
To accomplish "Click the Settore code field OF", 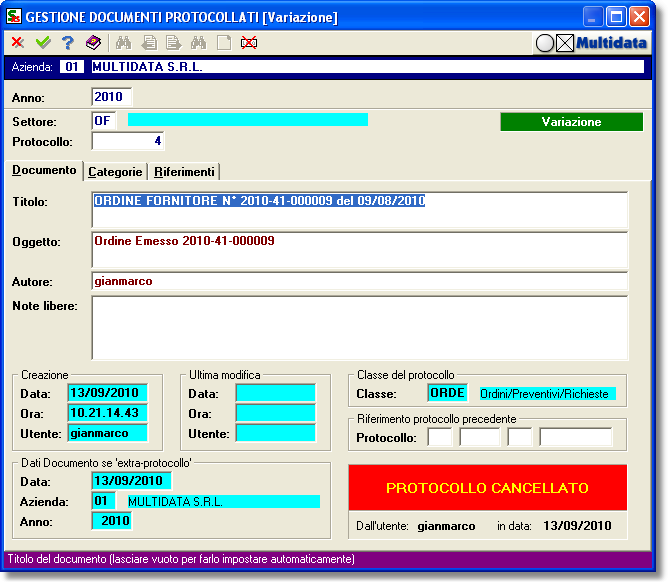I will click(104, 121).
